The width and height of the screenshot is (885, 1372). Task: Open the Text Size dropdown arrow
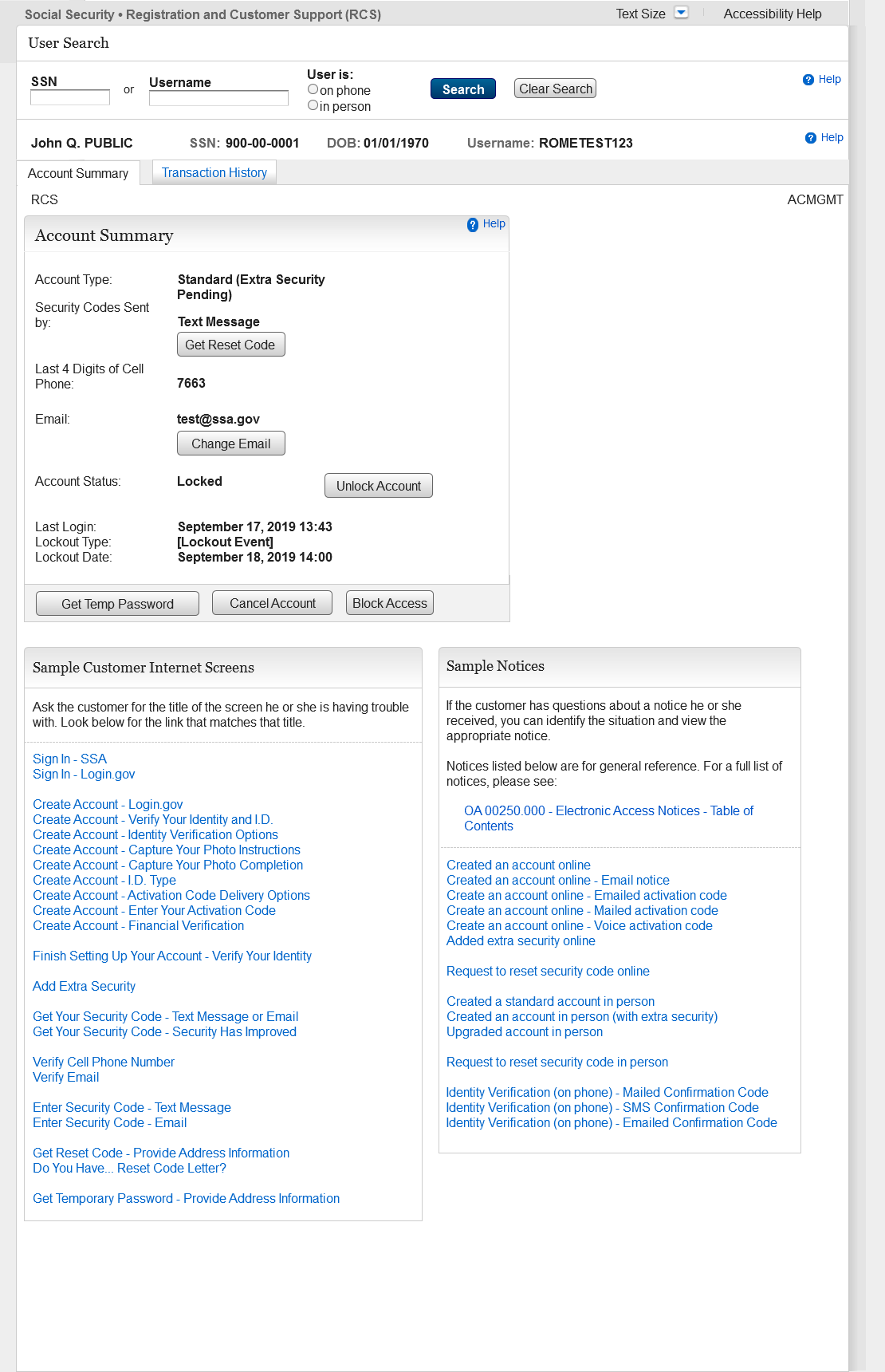click(681, 13)
